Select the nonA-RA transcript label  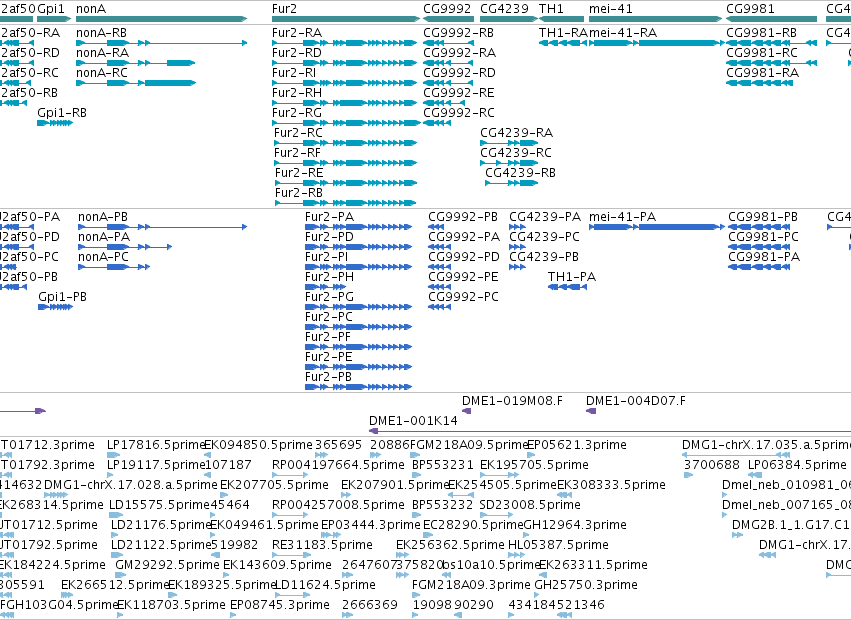[x=103, y=53]
